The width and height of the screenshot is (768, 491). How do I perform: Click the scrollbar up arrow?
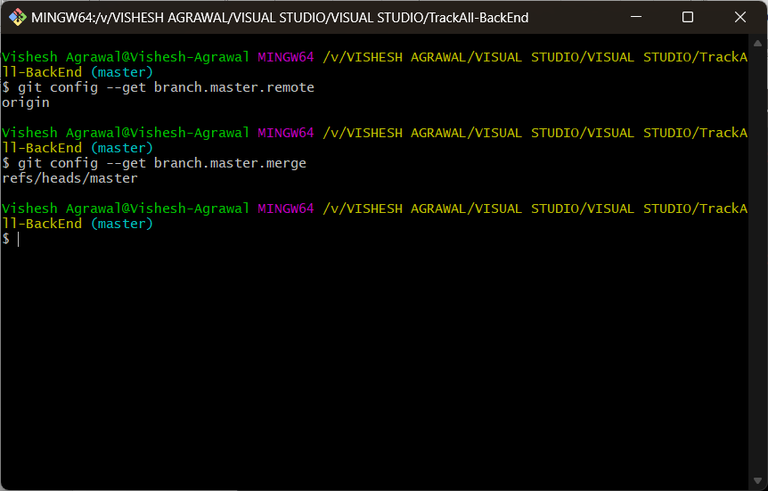pyautogui.click(x=758, y=43)
